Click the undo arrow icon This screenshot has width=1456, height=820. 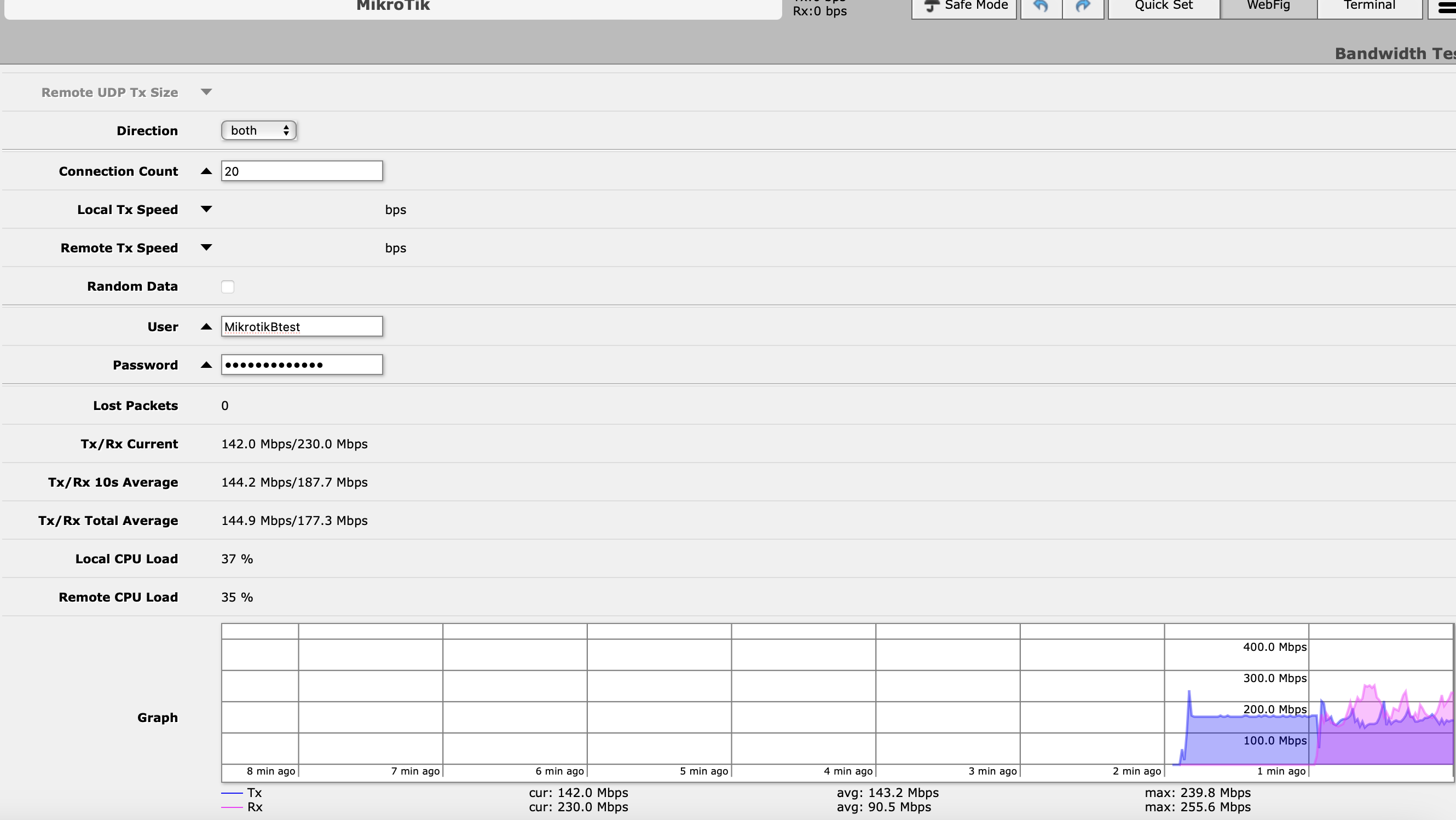(x=1041, y=6)
